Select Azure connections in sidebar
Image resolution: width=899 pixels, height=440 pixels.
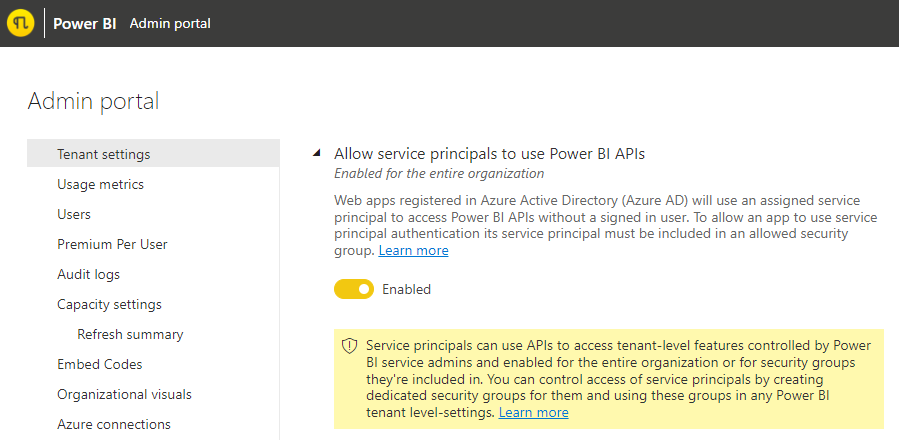[113, 424]
